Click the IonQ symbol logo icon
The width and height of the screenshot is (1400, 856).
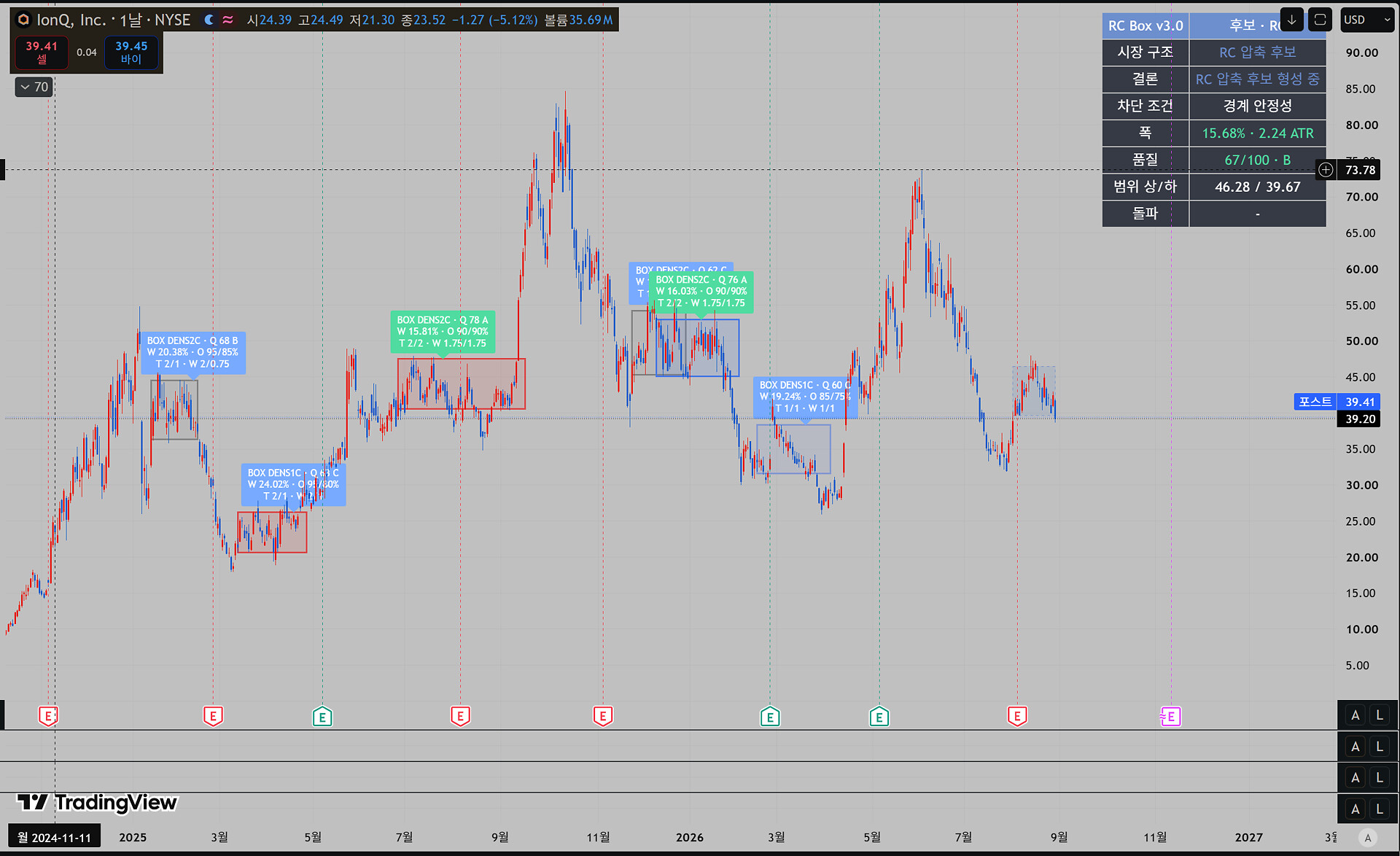coord(23,20)
